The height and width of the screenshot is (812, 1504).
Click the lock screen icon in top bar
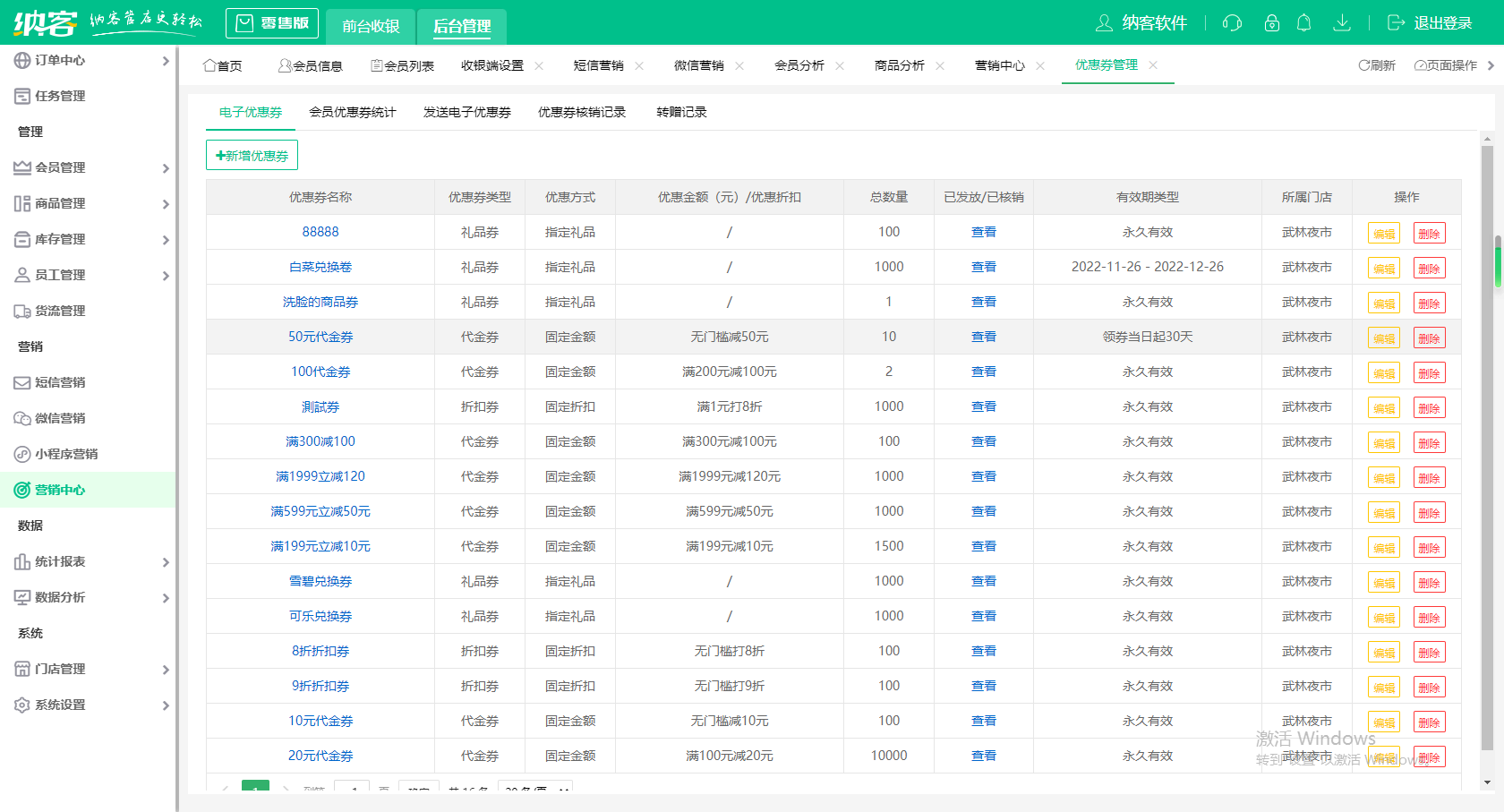click(x=1271, y=22)
